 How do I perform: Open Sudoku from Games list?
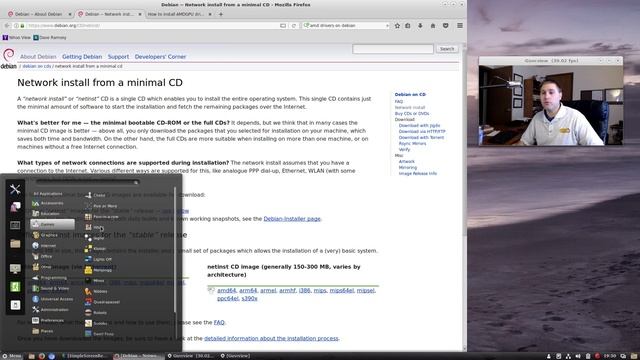pos(96,323)
